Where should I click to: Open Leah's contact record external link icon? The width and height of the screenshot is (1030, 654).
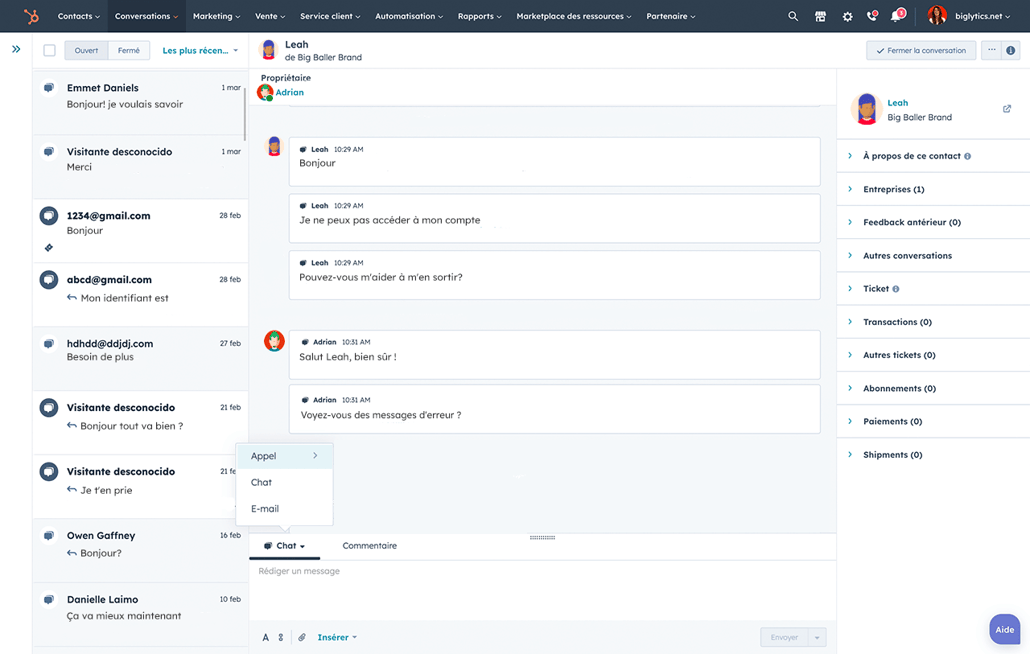pos(1006,109)
